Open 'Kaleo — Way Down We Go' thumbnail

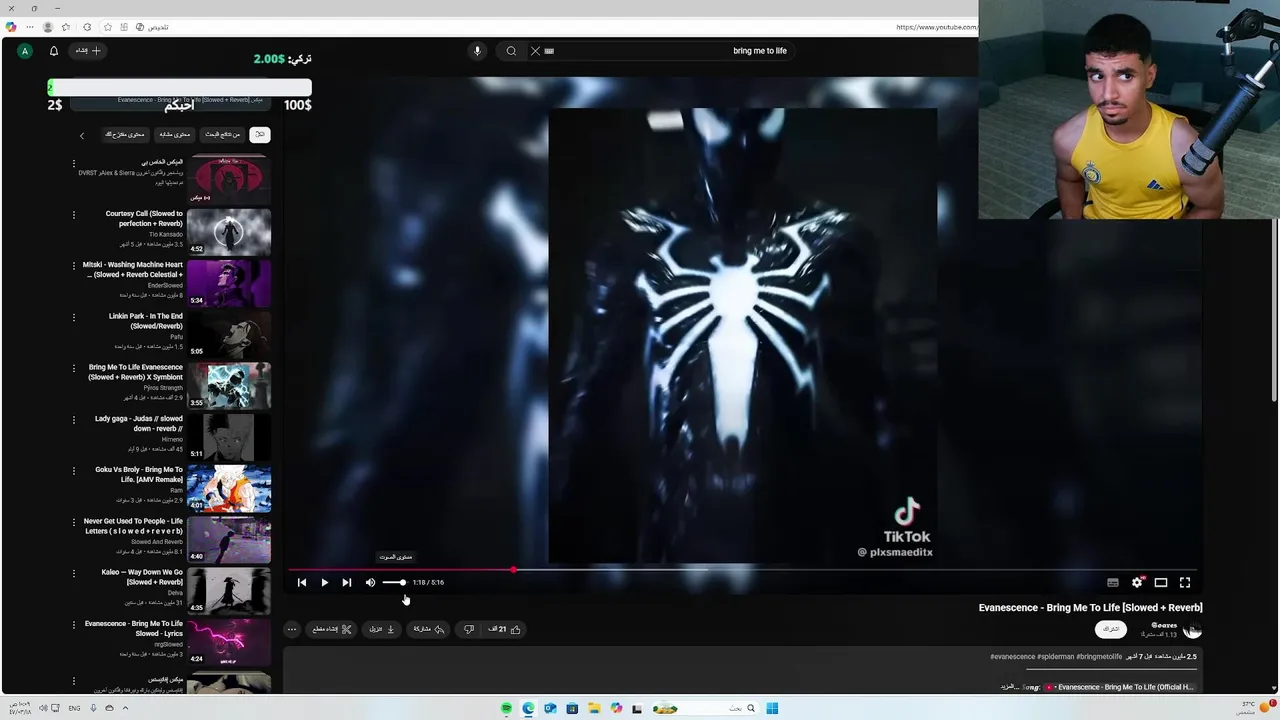point(229,590)
